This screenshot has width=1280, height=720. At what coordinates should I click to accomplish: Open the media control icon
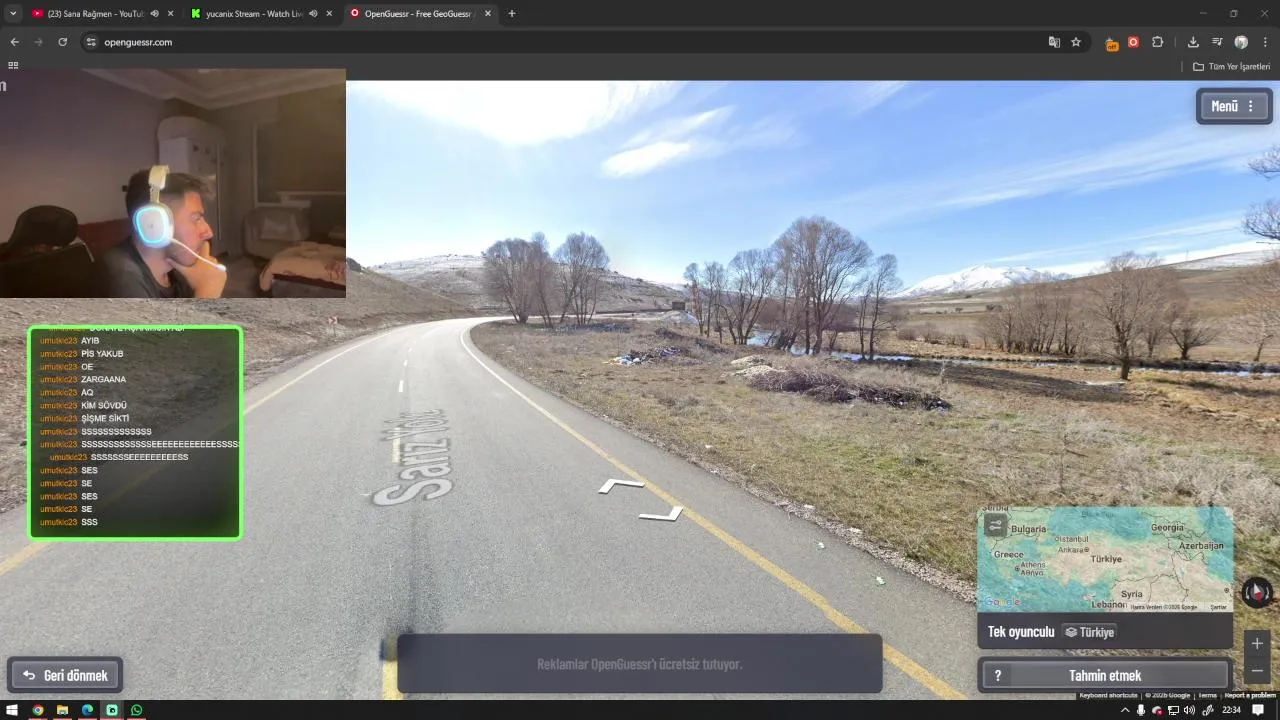click(x=1217, y=42)
